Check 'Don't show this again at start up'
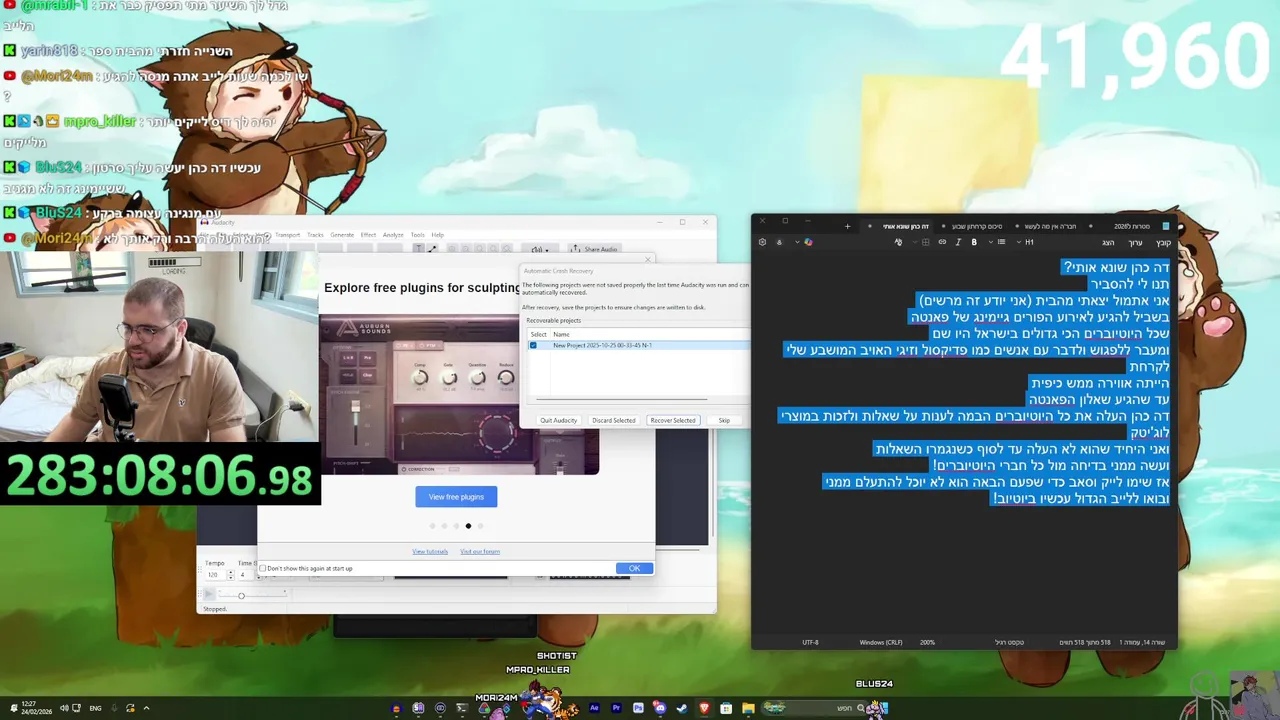 pyautogui.click(x=263, y=568)
